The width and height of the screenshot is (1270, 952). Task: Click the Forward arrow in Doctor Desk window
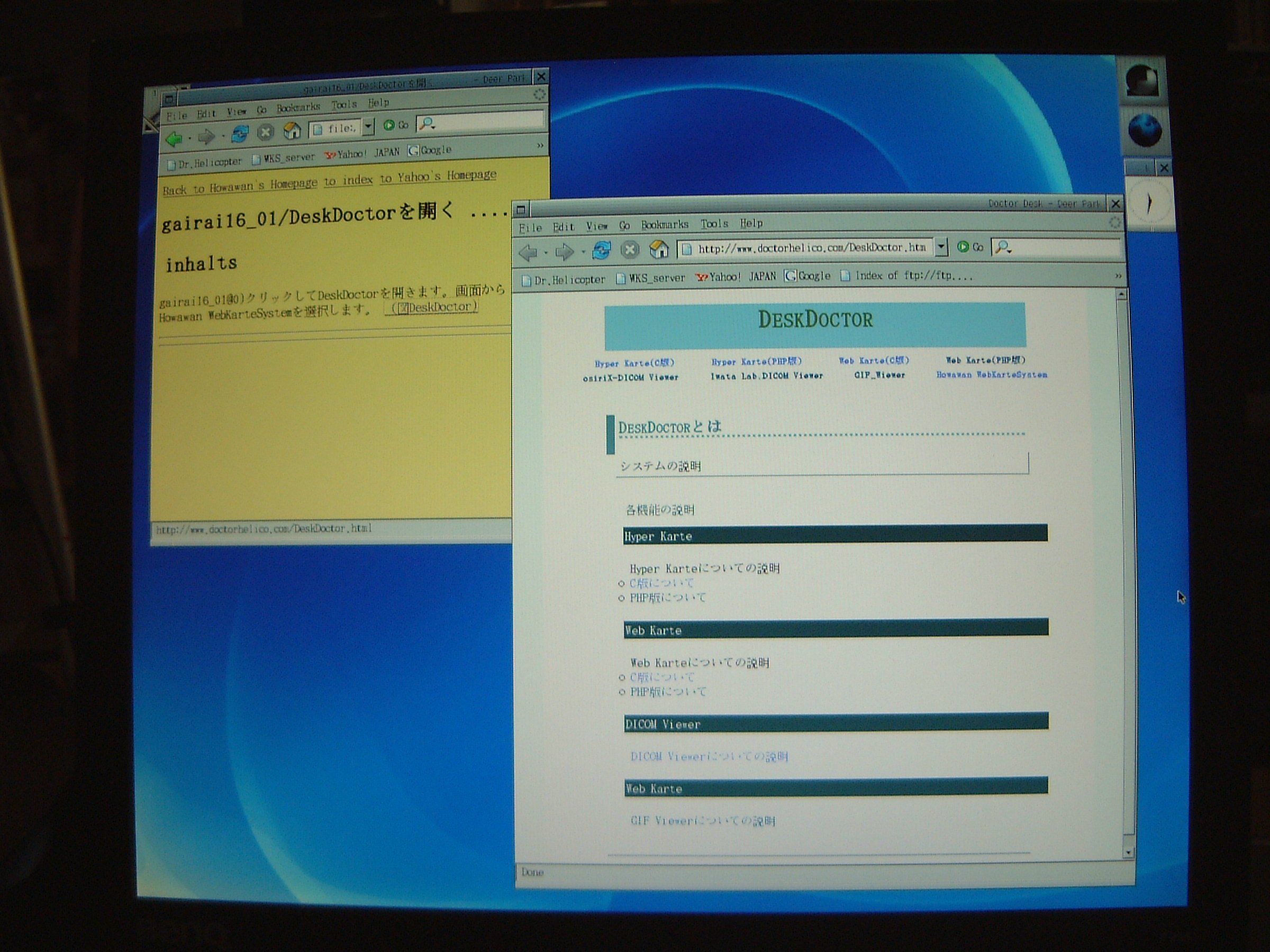coord(565,251)
